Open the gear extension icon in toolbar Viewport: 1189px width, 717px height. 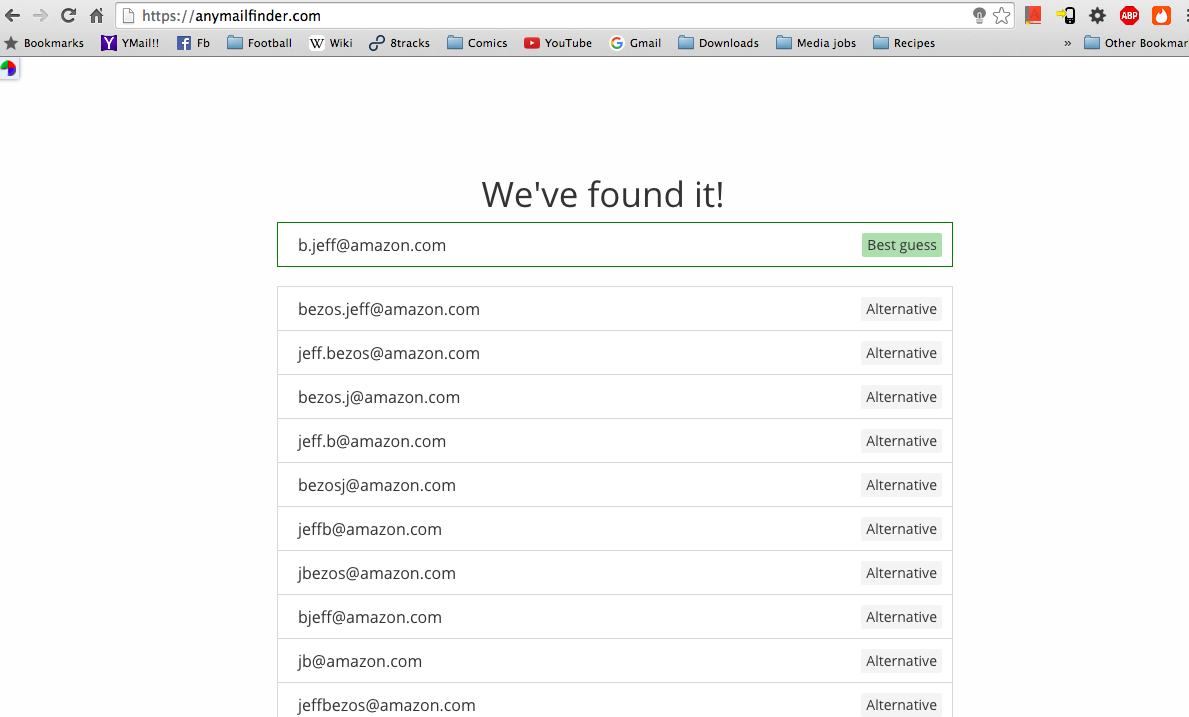pyautogui.click(x=1097, y=15)
